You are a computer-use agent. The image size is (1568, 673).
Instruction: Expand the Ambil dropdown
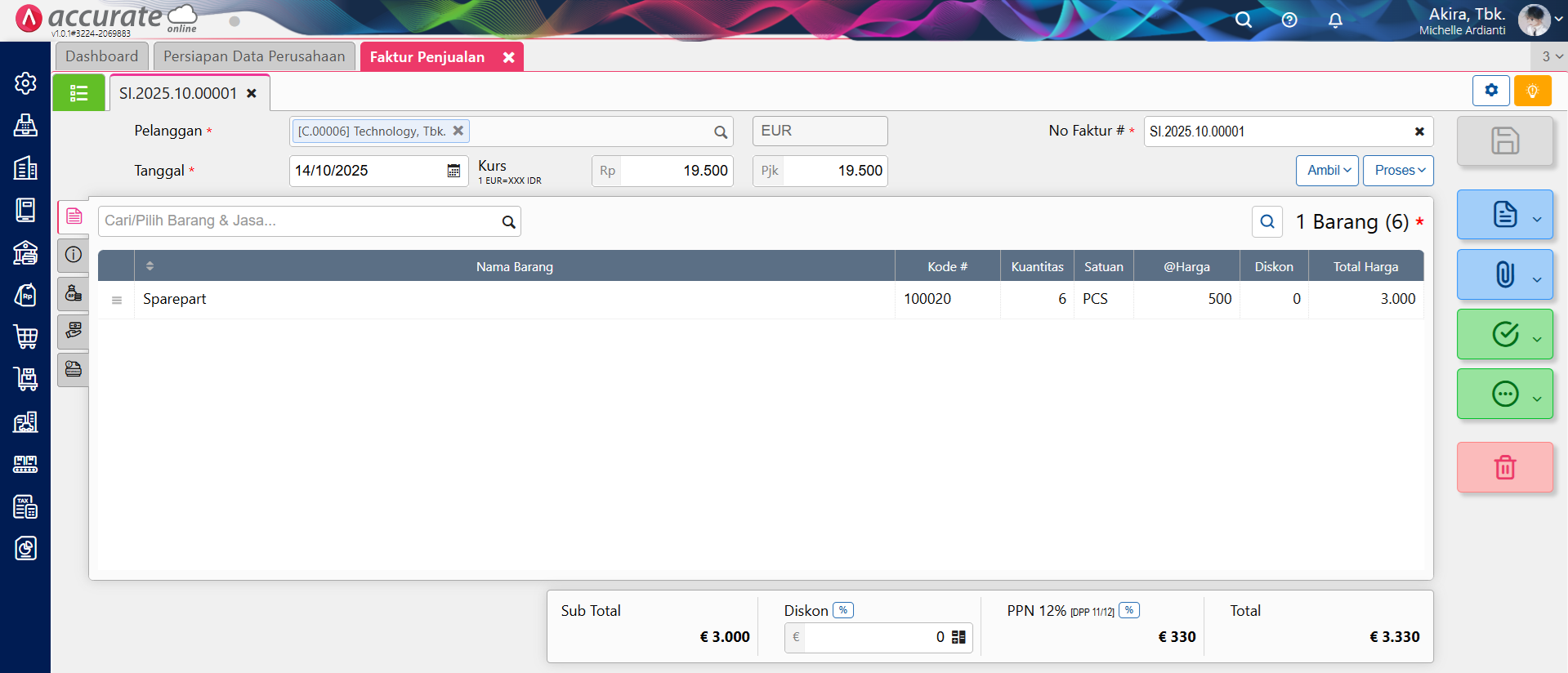[1327, 170]
